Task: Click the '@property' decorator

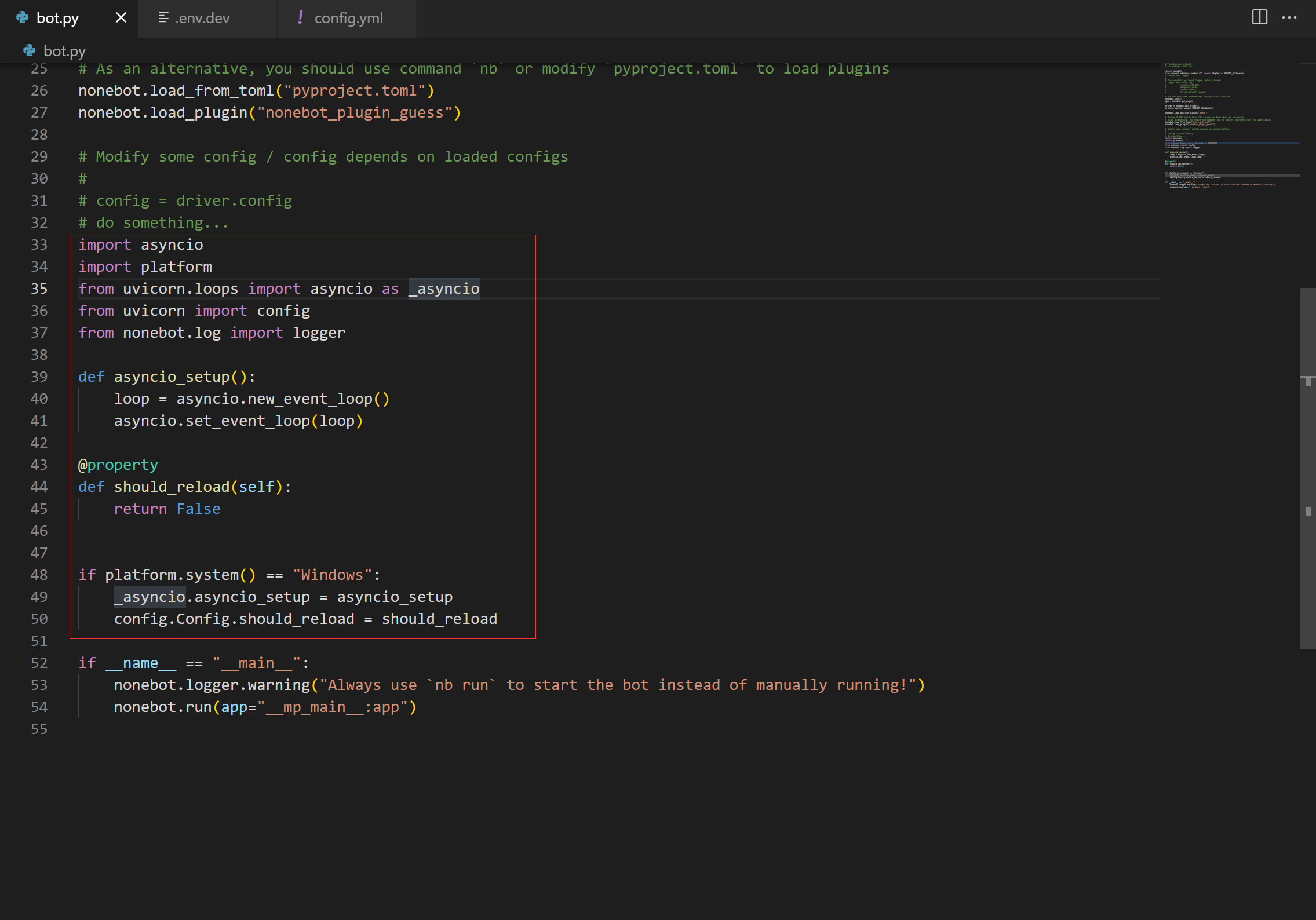Action: (x=118, y=465)
